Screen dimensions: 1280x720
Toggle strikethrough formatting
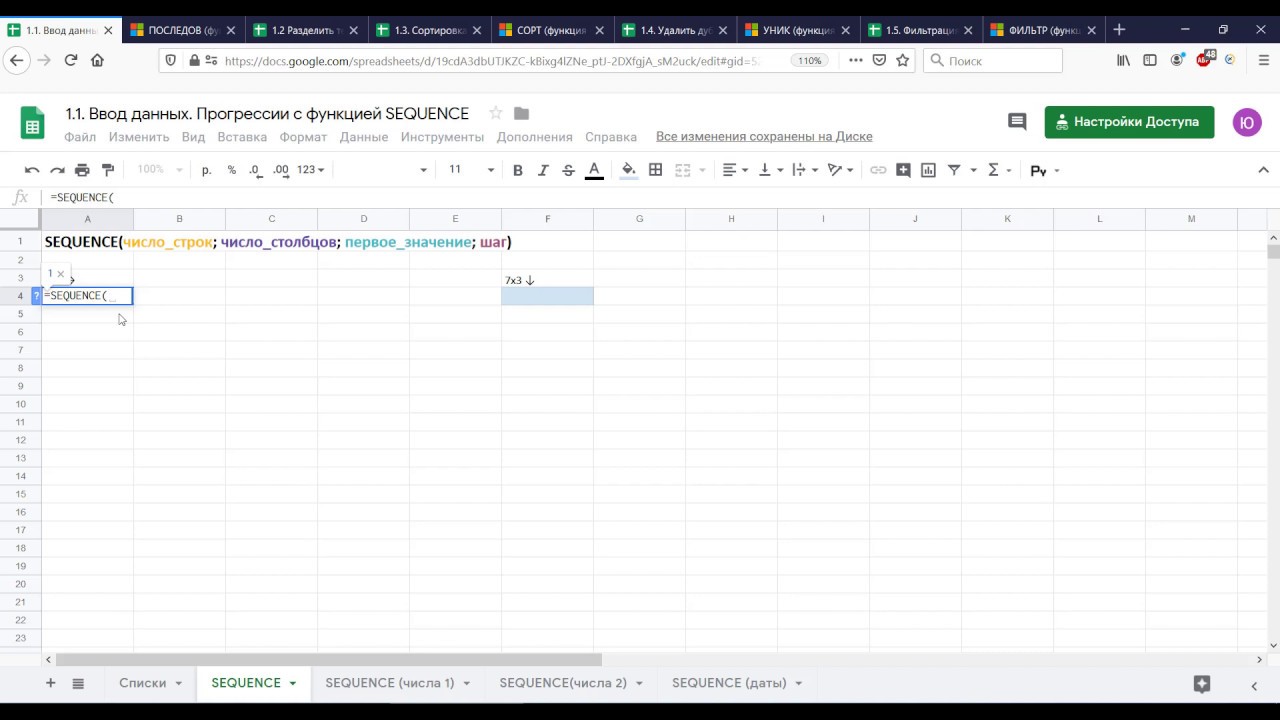point(568,170)
